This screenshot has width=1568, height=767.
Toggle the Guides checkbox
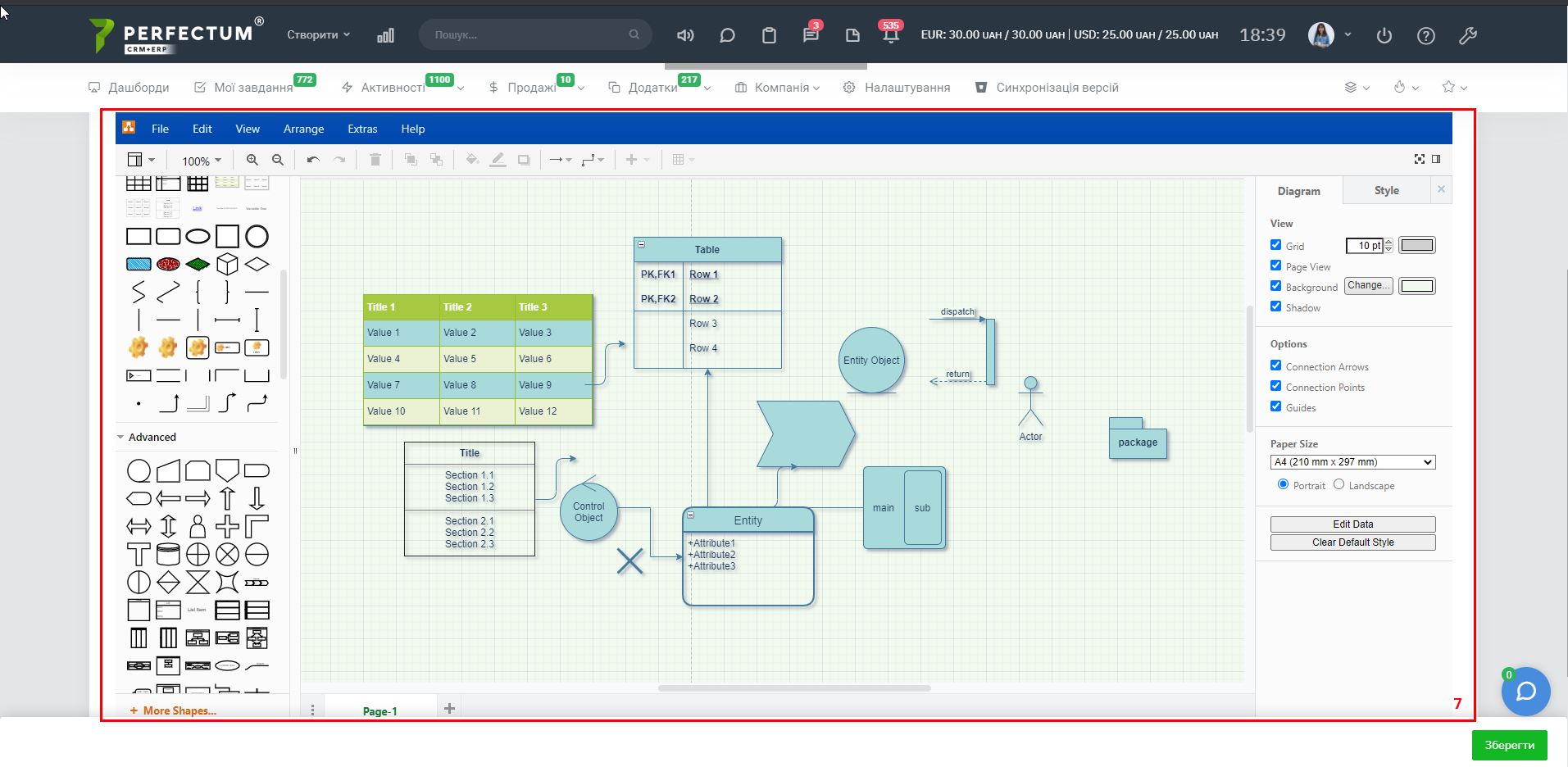point(1275,406)
